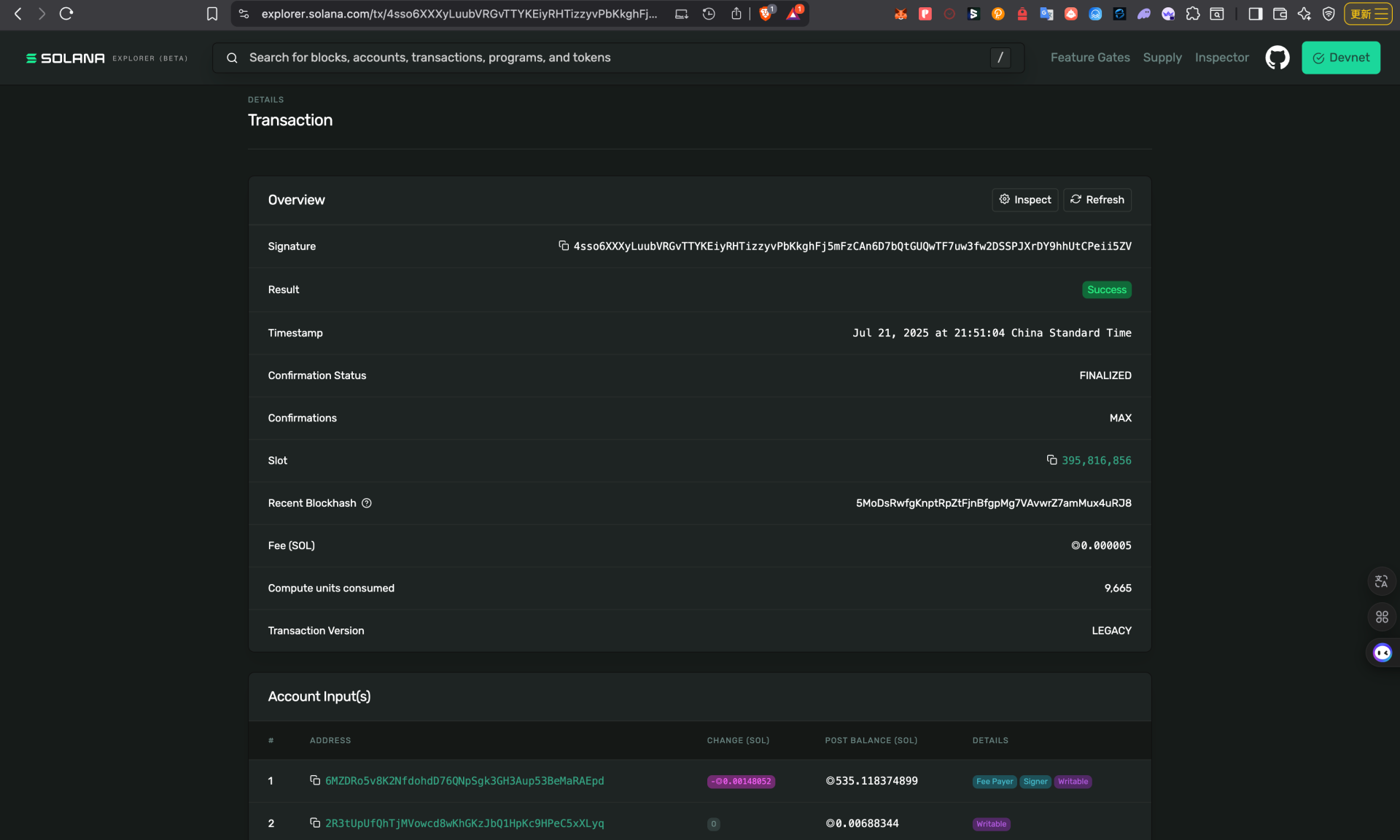Click the Success result badge

(x=1107, y=289)
